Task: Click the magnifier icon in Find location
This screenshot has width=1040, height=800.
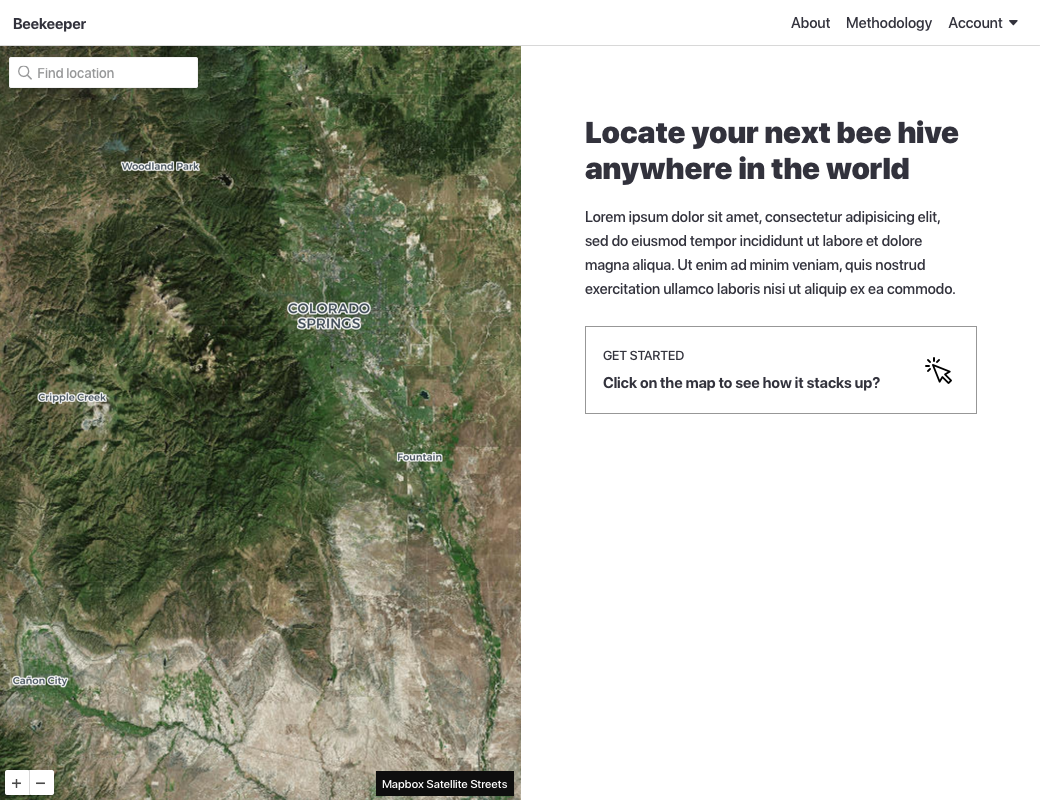Action: pos(25,72)
